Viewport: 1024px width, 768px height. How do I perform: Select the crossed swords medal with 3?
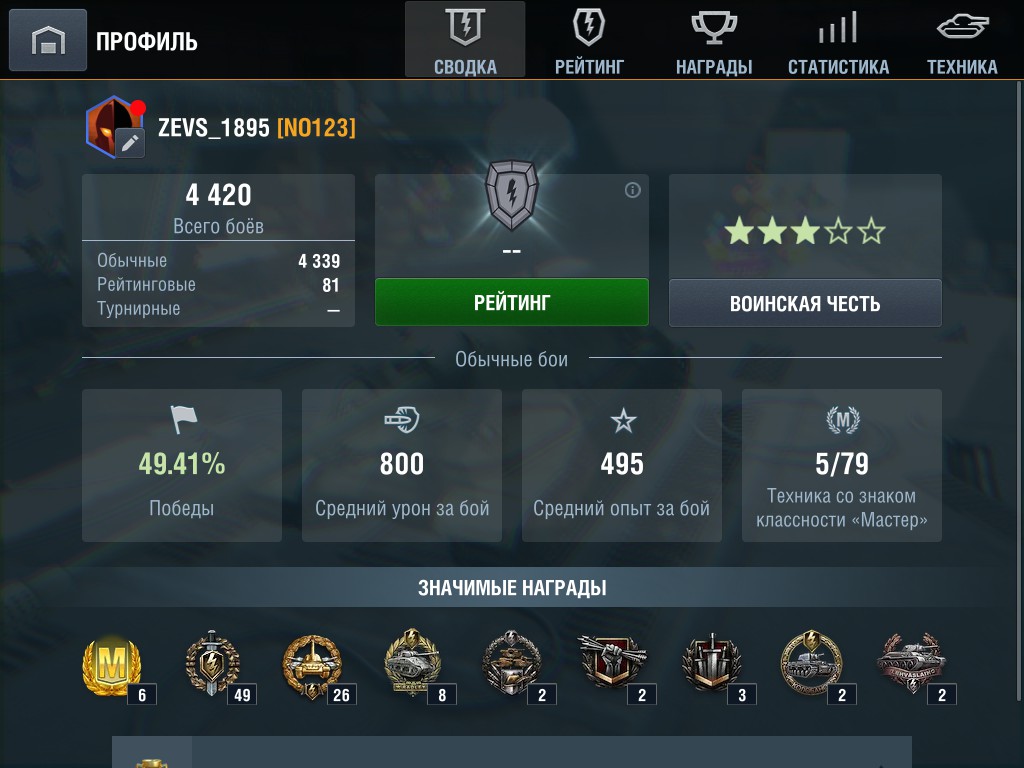coord(711,662)
